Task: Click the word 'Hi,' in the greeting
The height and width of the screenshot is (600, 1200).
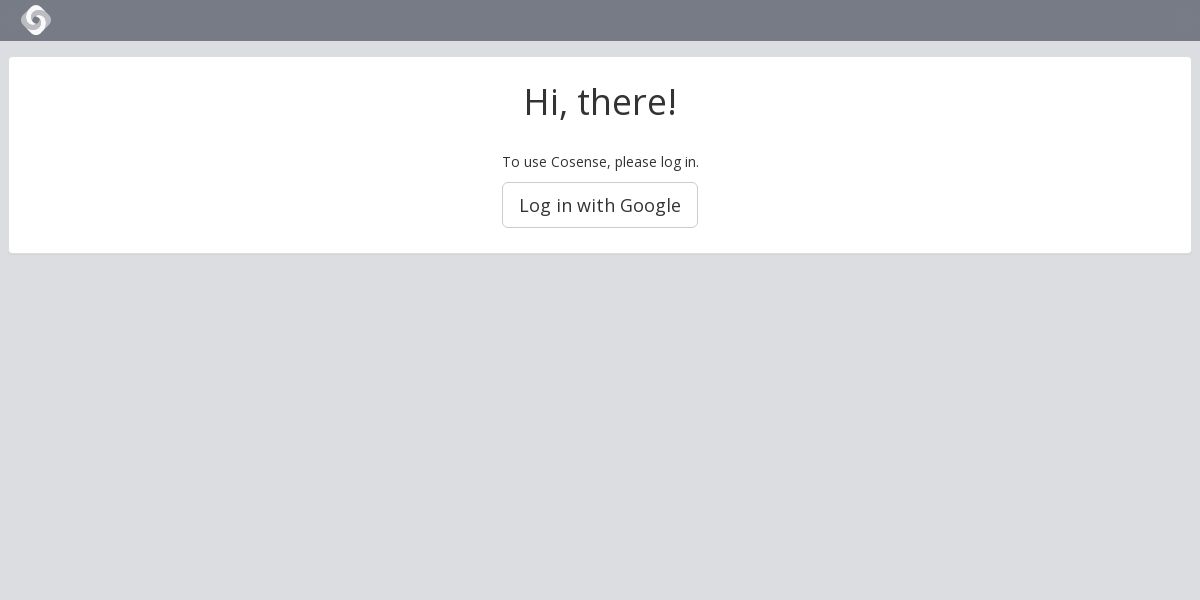Action: tap(546, 102)
